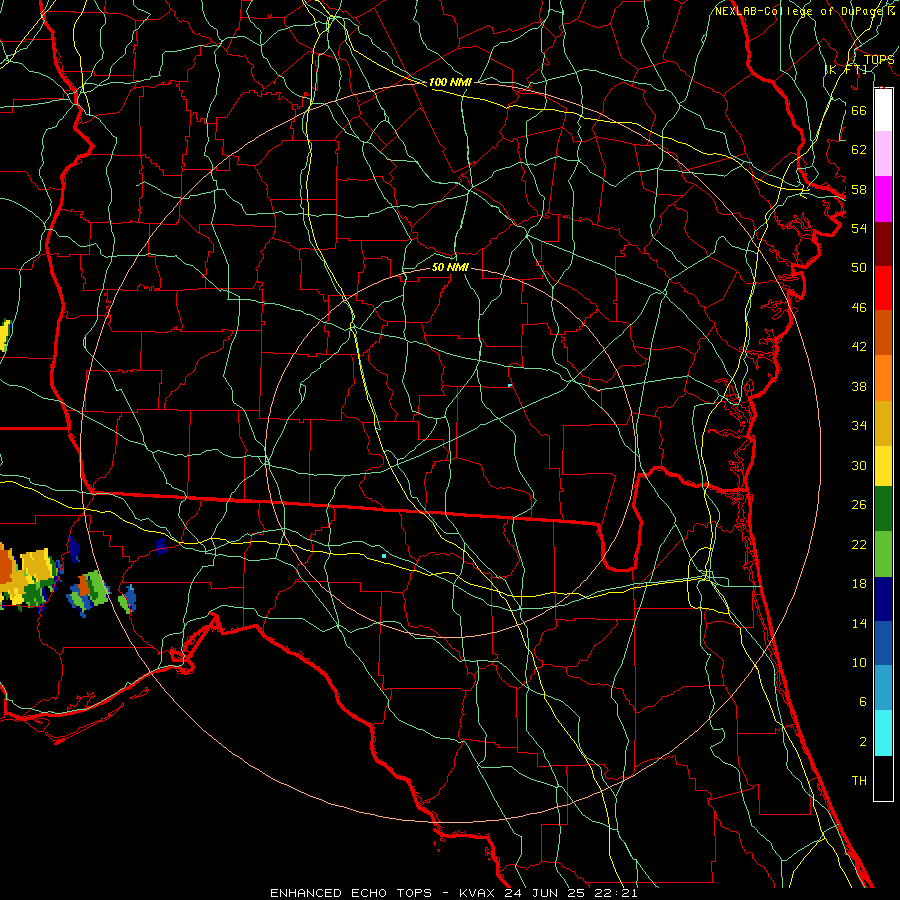This screenshot has width=900, height=900.
Task: Click the light pink legend swatch
Action: [883, 153]
